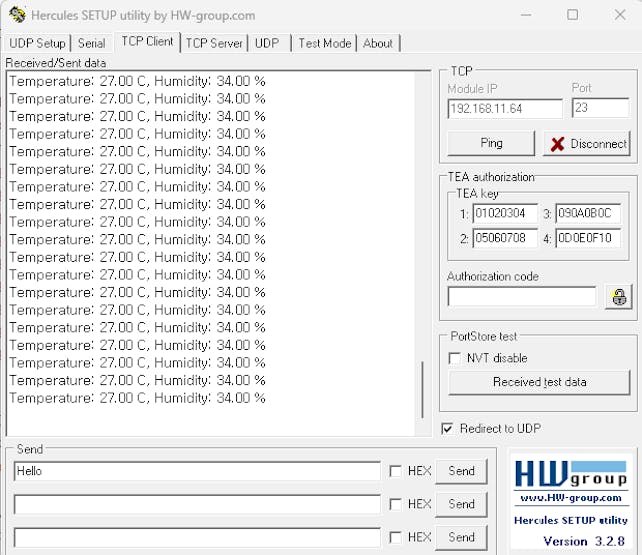The height and width of the screenshot is (555, 642).
Task: Open the UDP tab
Action: 267,43
